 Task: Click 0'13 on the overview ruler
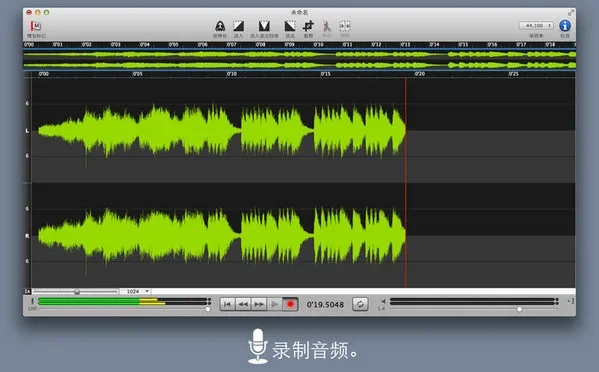[x=405, y=45]
